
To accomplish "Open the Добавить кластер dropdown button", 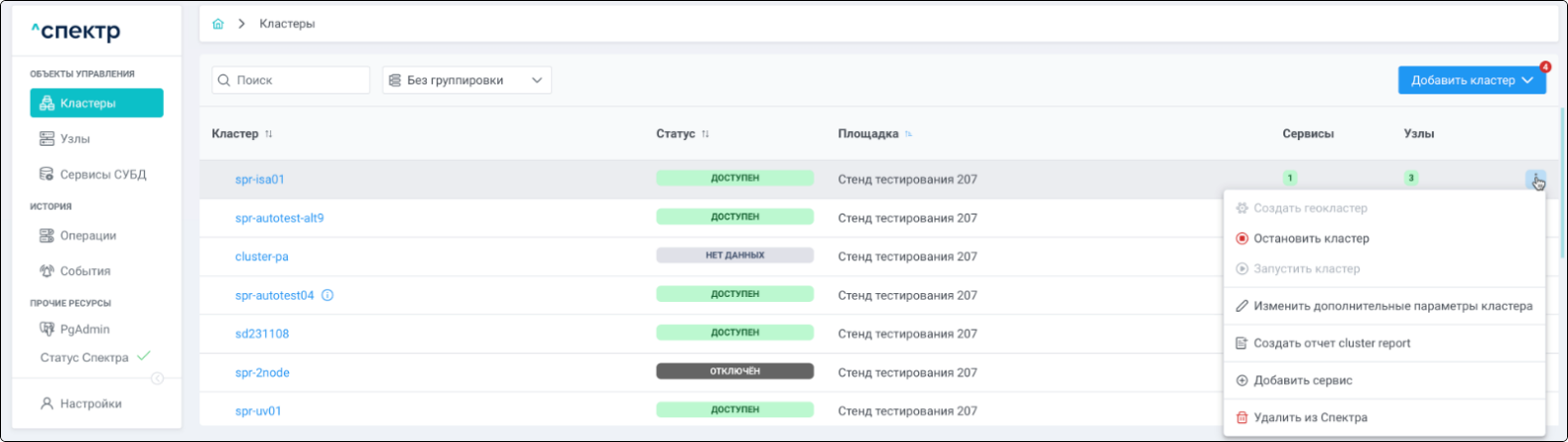I will pos(1471,80).
